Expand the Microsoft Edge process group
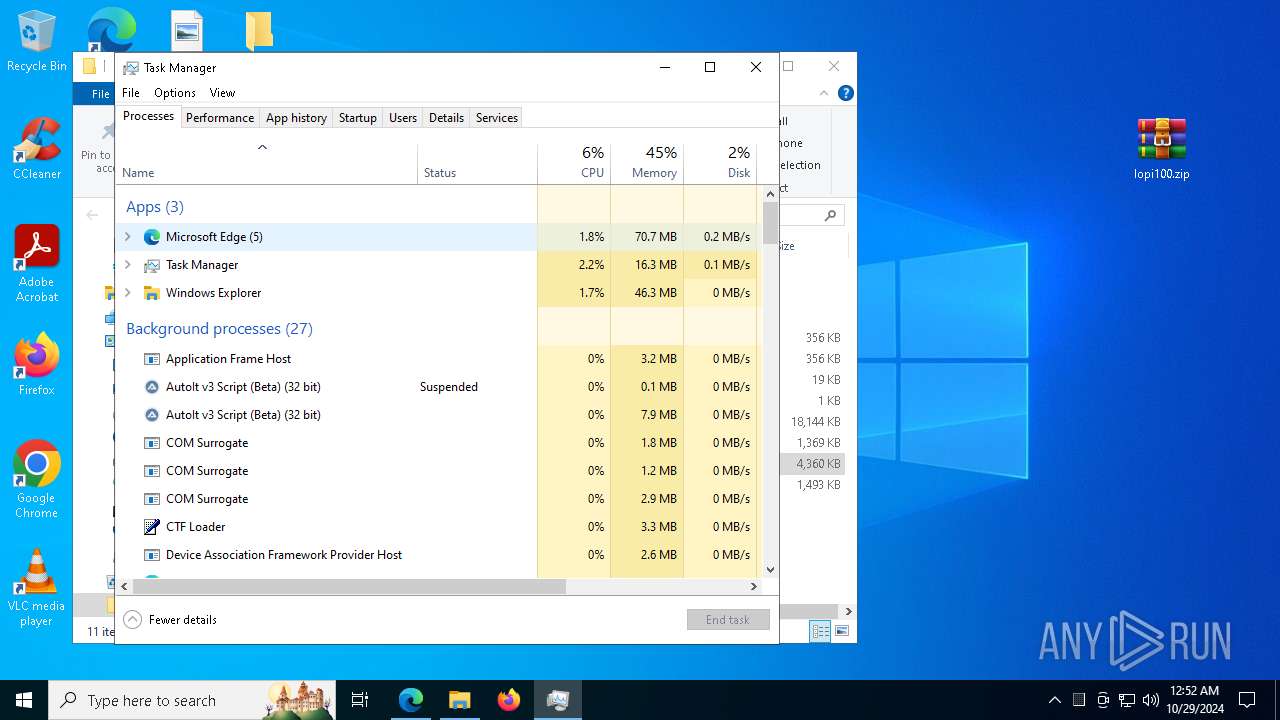The width and height of the screenshot is (1280, 720). (x=127, y=237)
